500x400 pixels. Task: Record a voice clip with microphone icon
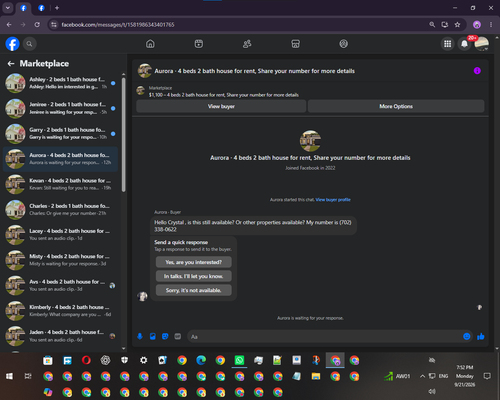140,336
